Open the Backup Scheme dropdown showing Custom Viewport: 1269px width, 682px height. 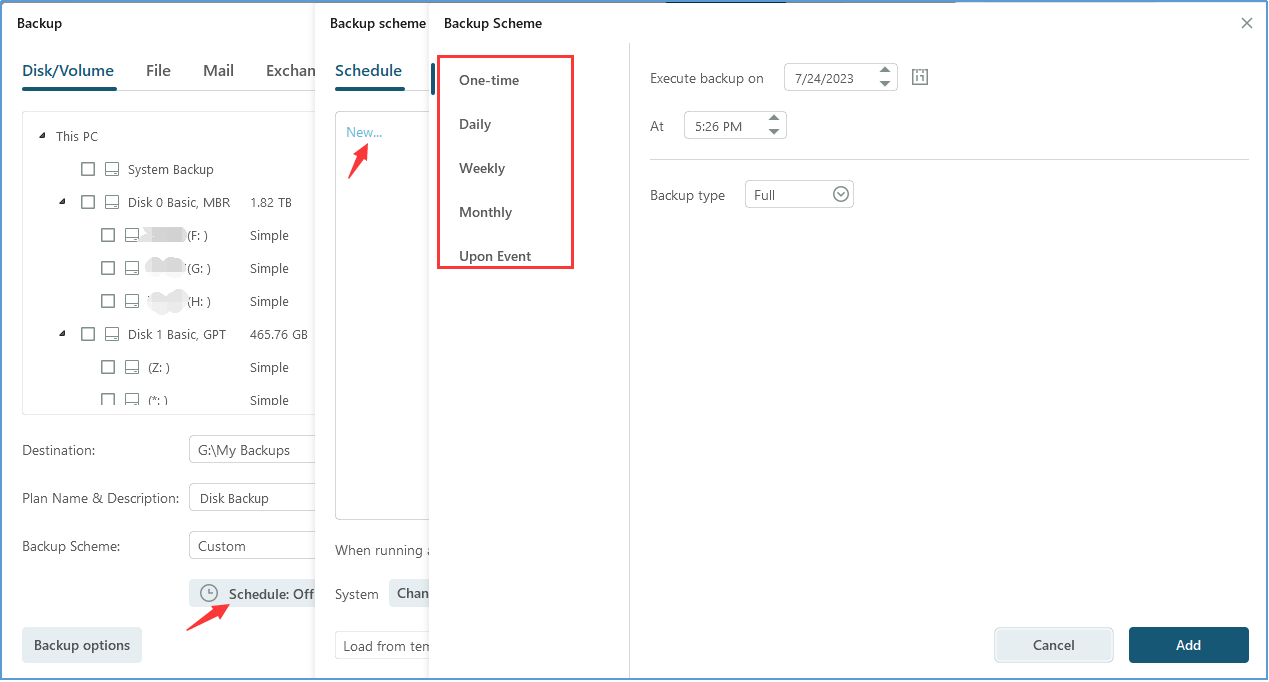click(252, 545)
